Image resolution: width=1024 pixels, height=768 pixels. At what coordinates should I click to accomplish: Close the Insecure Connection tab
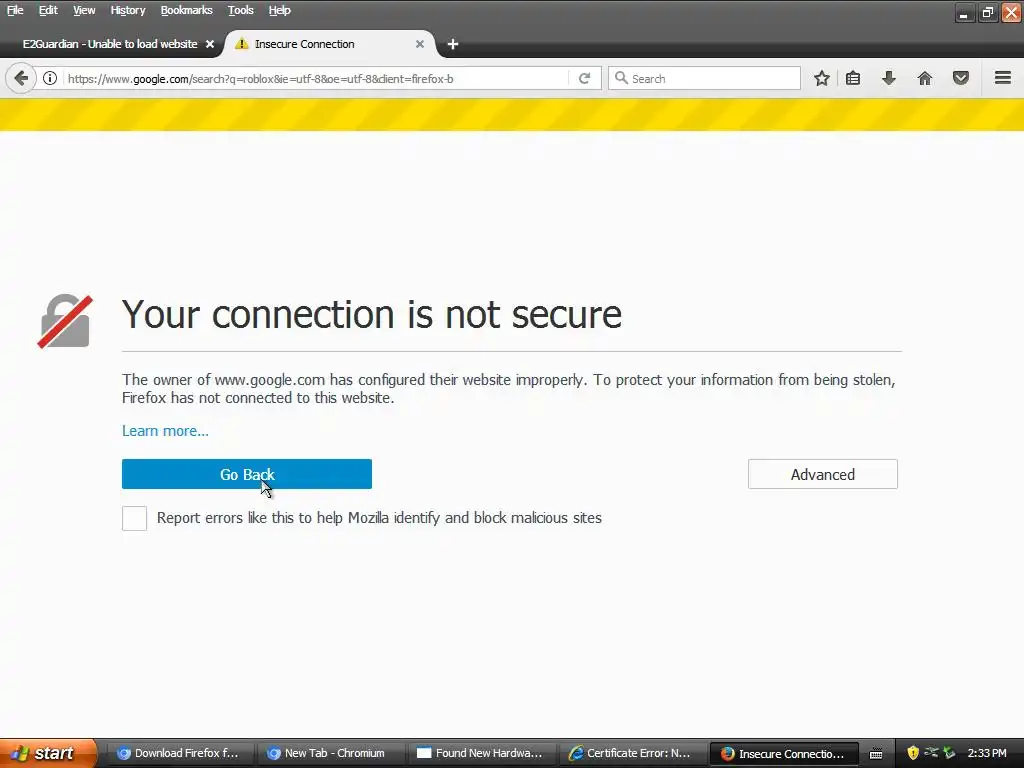(x=420, y=44)
